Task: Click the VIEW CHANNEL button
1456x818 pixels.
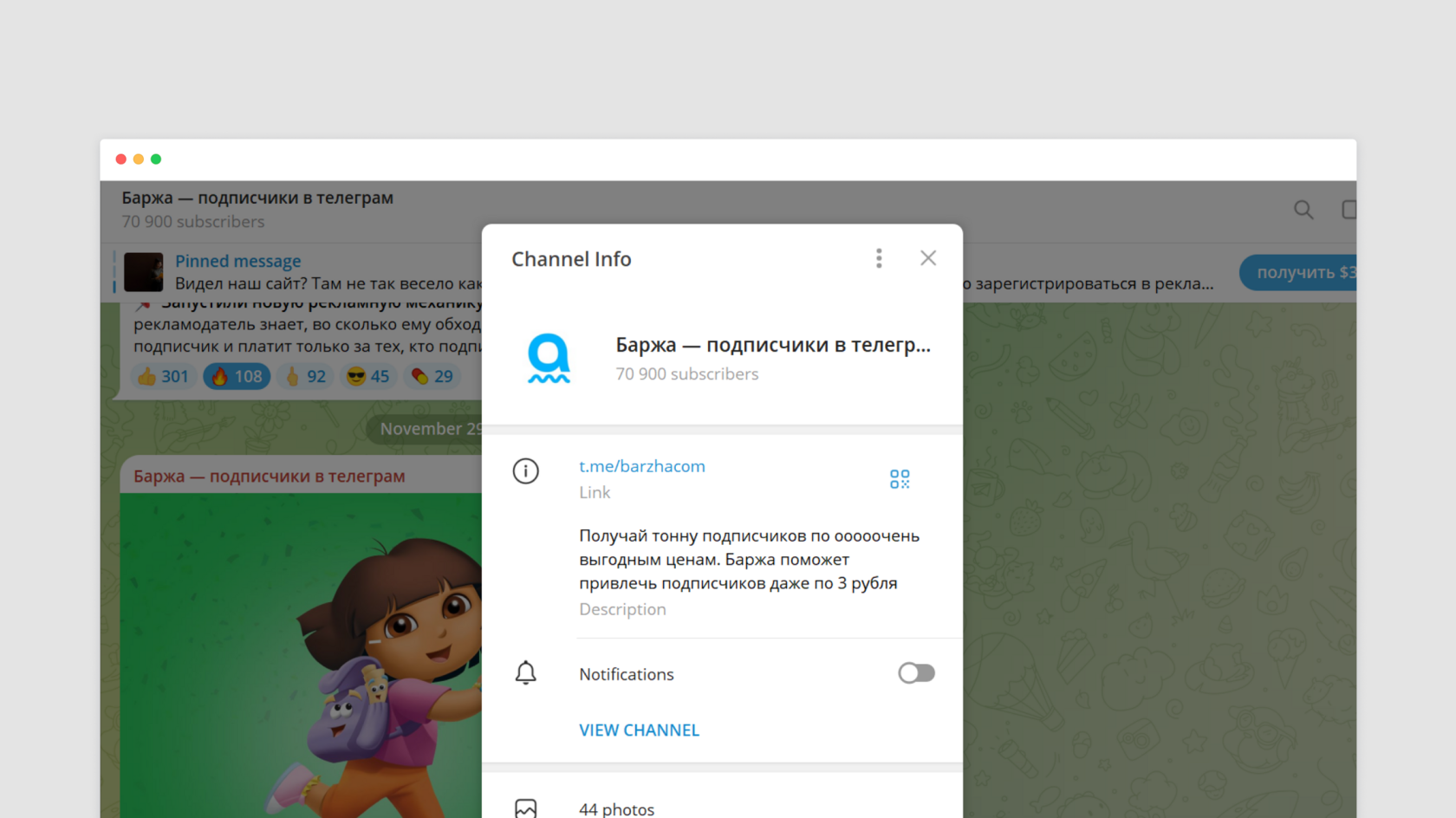Action: (x=639, y=730)
